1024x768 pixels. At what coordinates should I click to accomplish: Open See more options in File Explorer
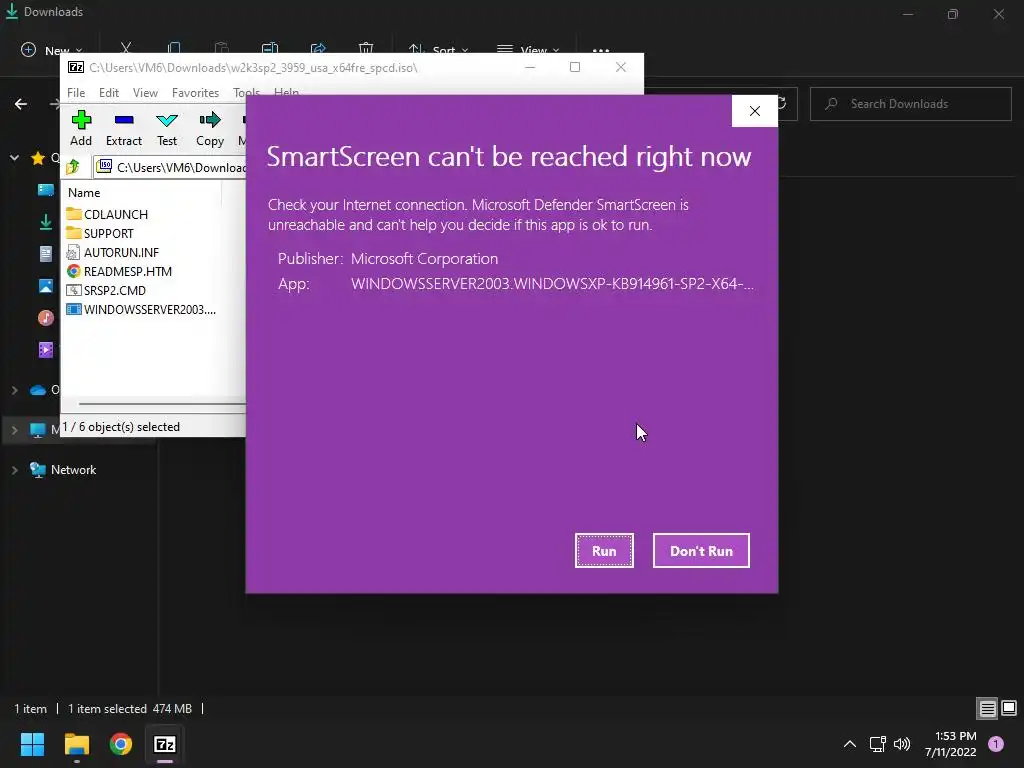coord(601,50)
